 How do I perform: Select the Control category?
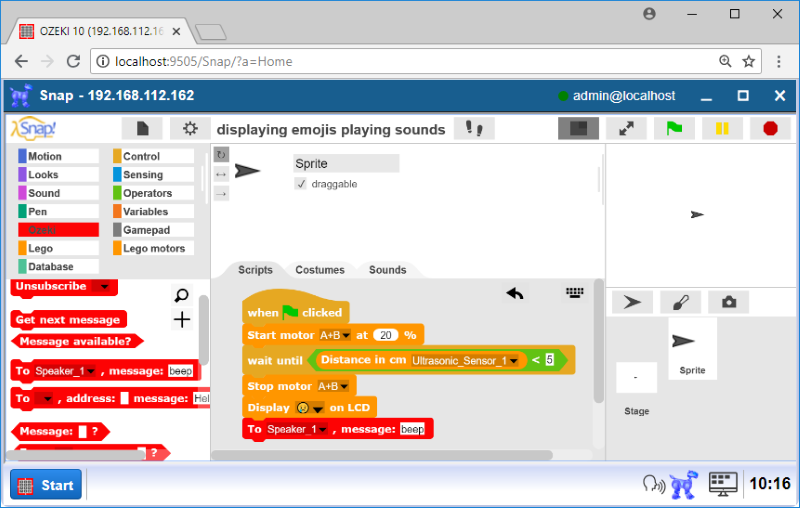(x=153, y=156)
